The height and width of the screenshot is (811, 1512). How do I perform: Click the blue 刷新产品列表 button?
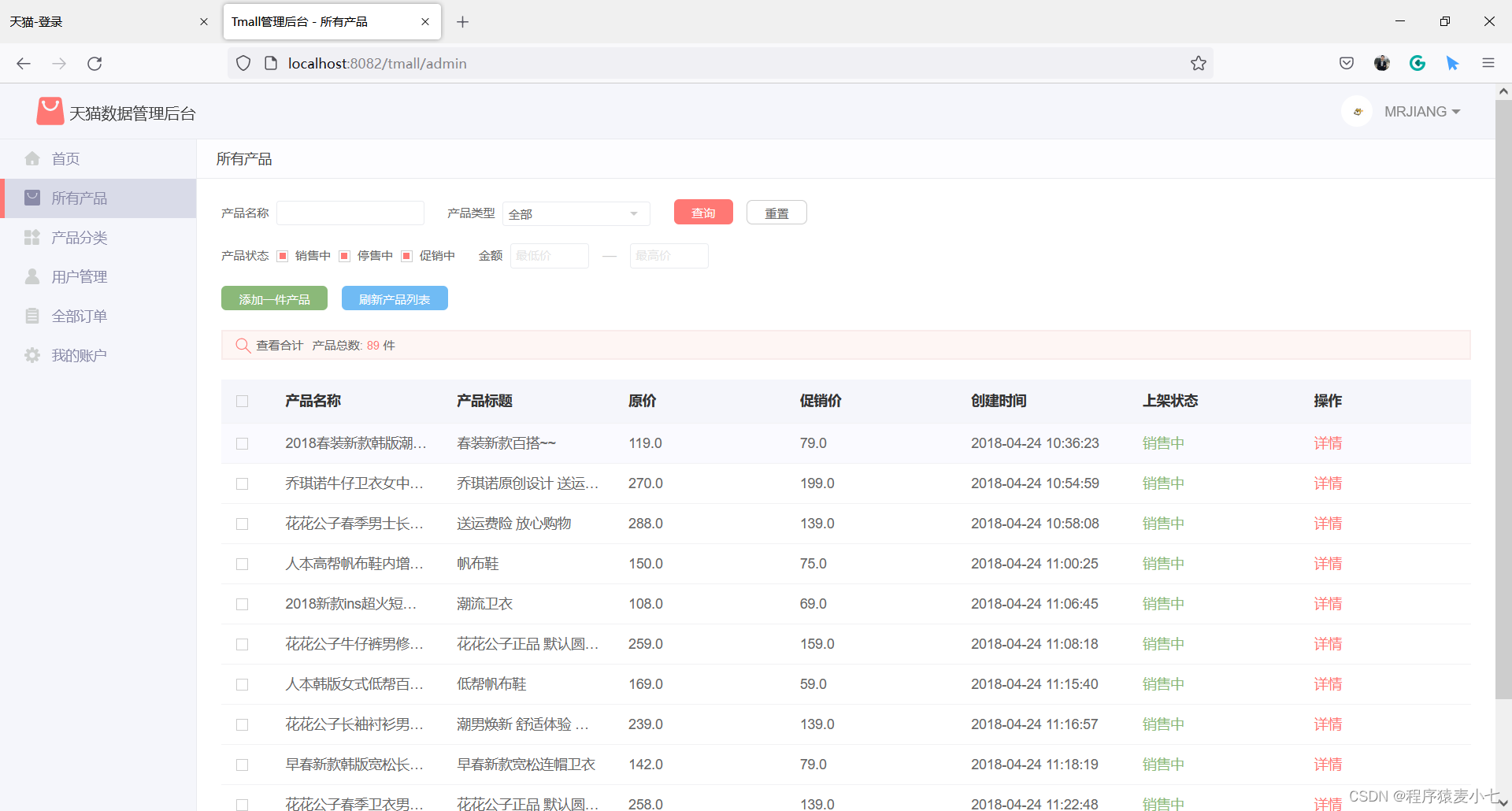pos(395,298)
